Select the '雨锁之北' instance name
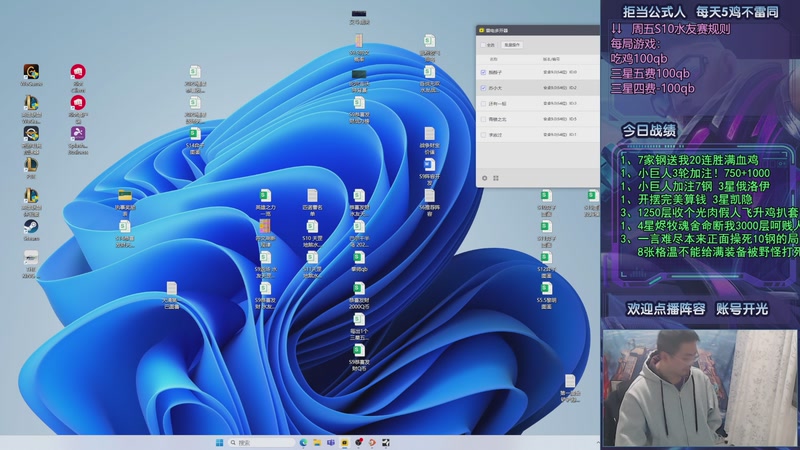 coord(497,119)
